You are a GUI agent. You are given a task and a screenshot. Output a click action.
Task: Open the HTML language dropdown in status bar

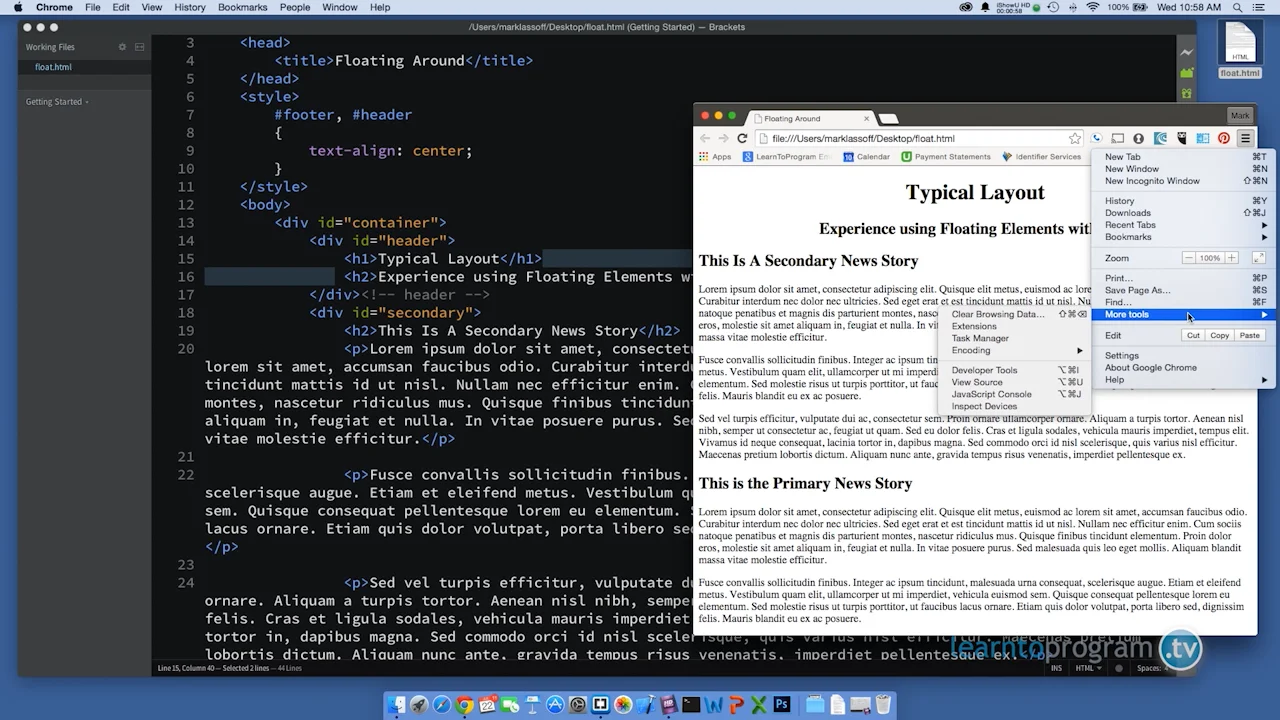1086,668
